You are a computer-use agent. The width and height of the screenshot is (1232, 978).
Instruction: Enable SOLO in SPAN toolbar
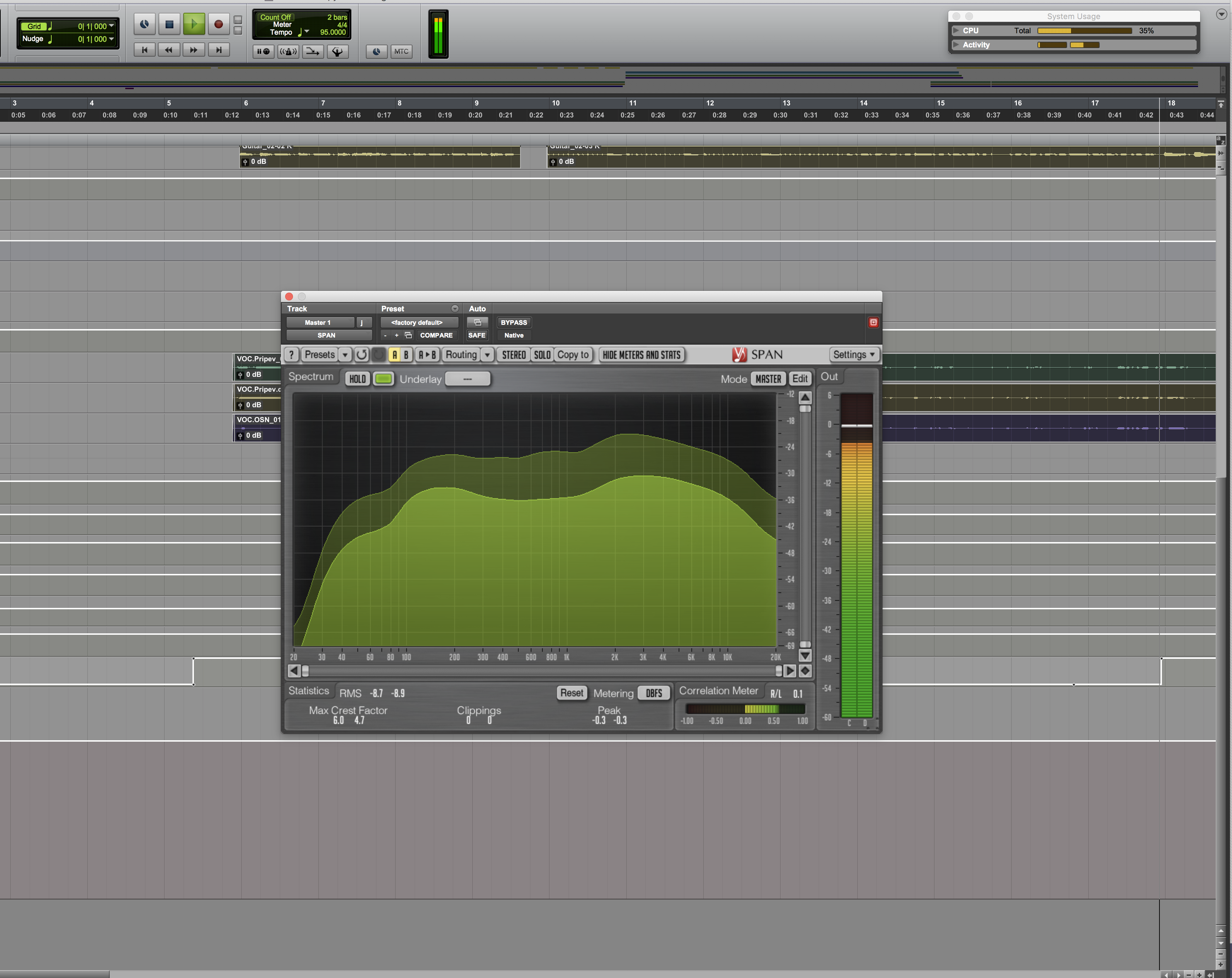pos(542,355)
